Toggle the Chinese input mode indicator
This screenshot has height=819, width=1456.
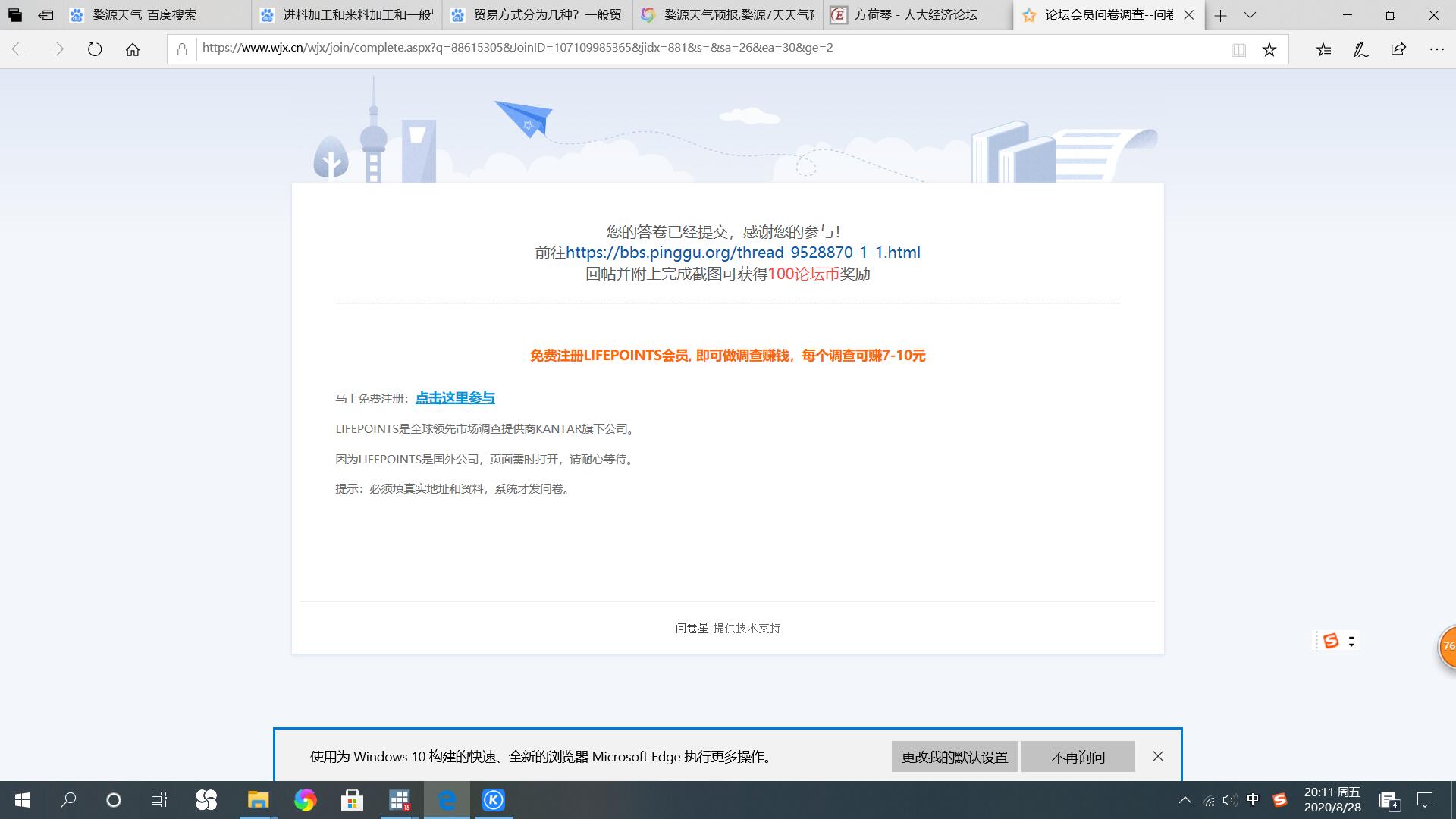coord(1252,800)
